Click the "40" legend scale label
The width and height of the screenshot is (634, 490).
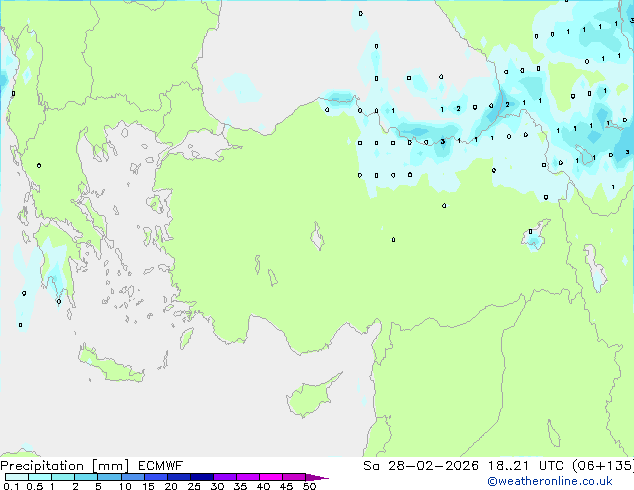pyautogui.click(x=263, y=486)
